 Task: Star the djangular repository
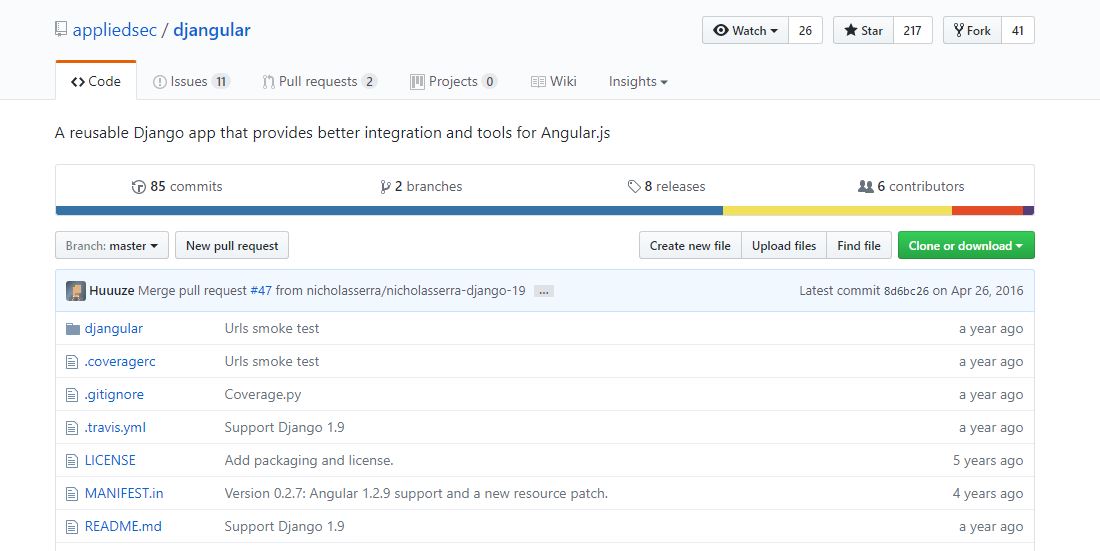(864, 30)
